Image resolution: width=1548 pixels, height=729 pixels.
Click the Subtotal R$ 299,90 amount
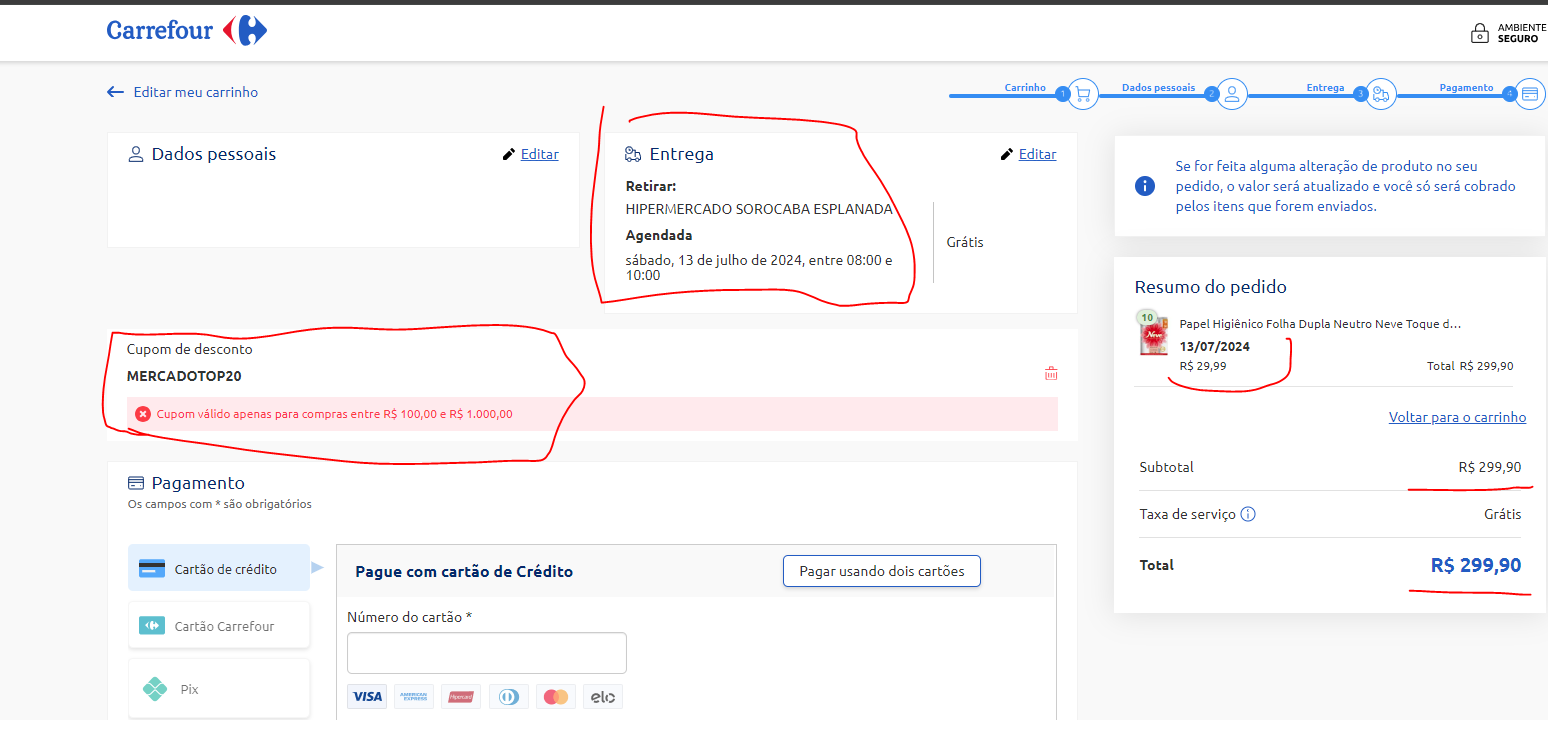(x=1490, y=467)
